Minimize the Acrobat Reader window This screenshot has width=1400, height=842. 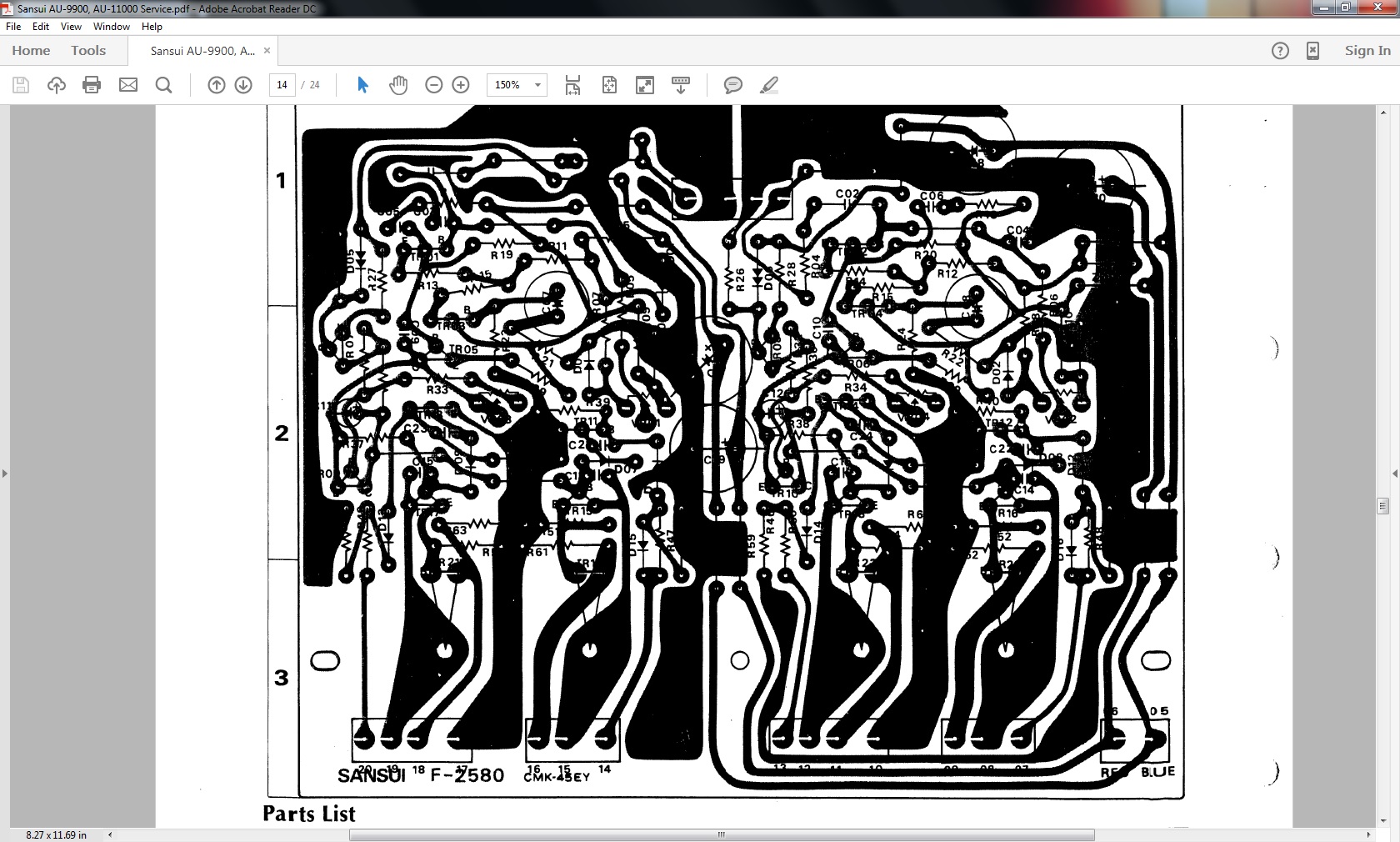(x=1324, y=8)
